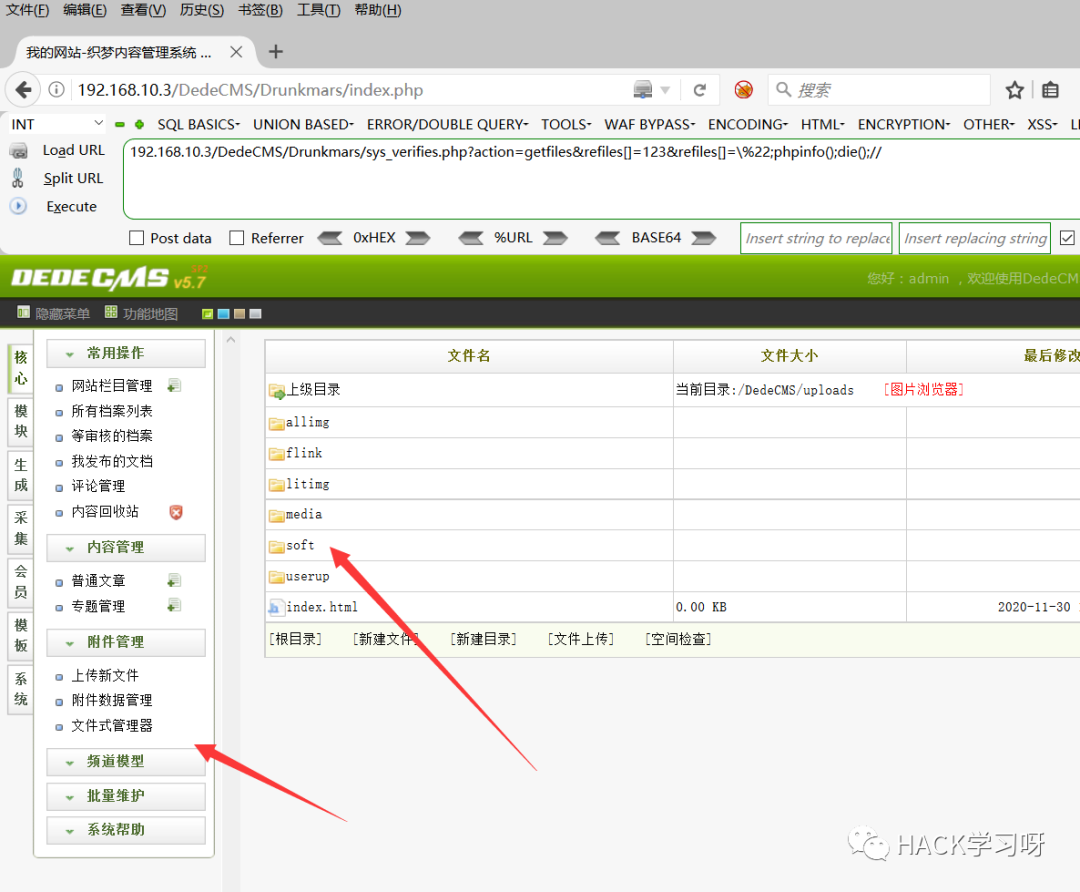The image size is (1080, 892).
Task: Open the library list icon beside the star
Action: [1050, 90]
